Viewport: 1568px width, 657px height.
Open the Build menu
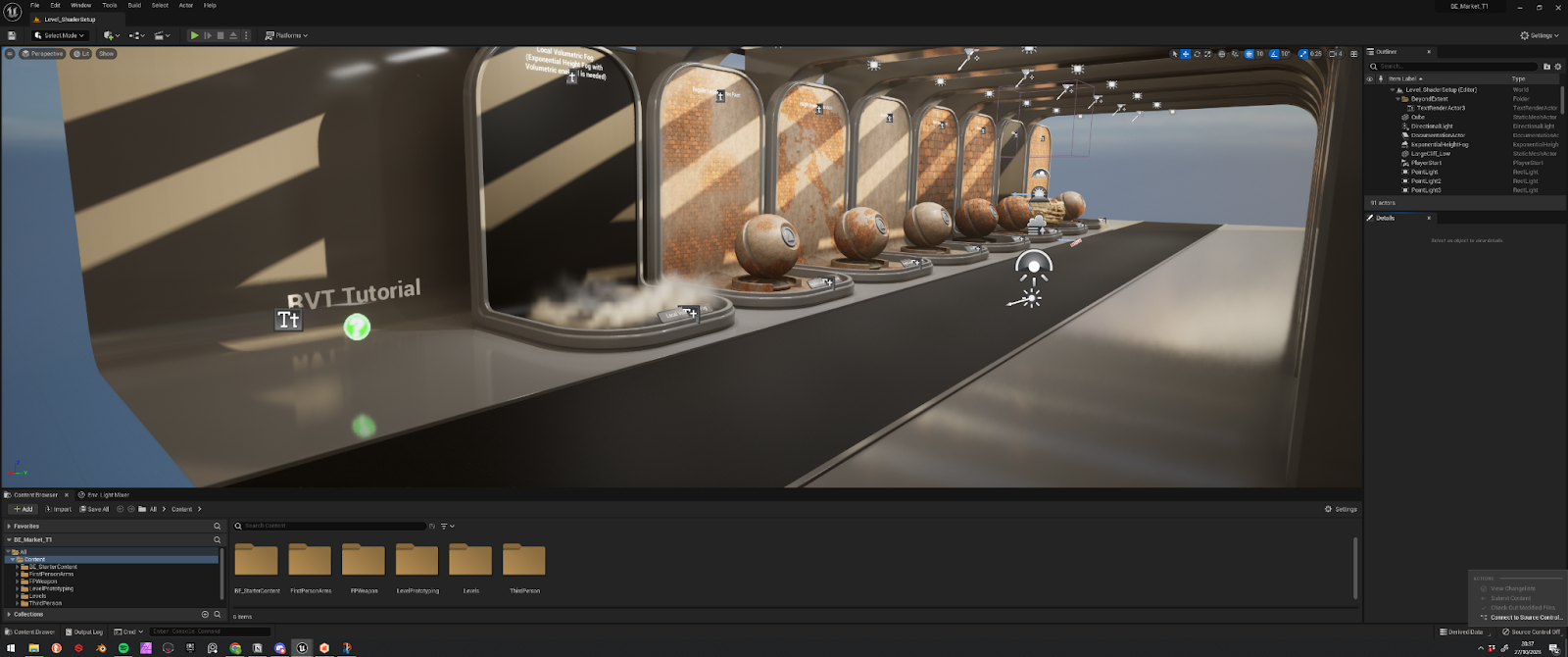pyautogui.click(x=134, y=5)
